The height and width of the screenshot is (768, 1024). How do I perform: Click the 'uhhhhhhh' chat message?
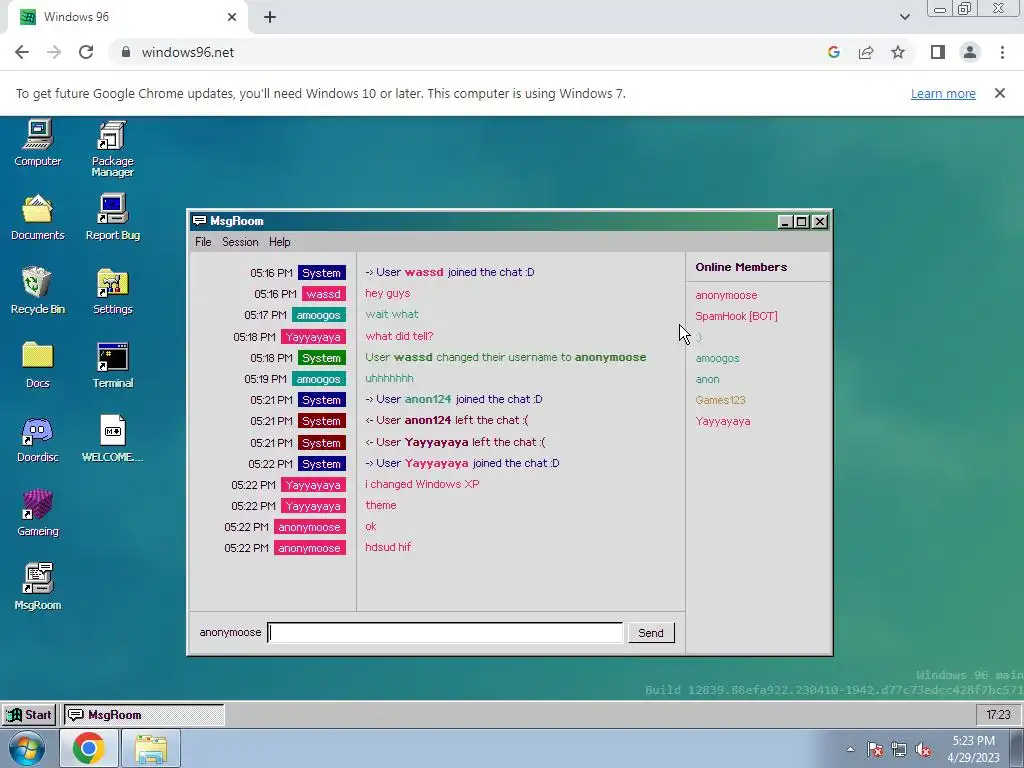(389, 378)
